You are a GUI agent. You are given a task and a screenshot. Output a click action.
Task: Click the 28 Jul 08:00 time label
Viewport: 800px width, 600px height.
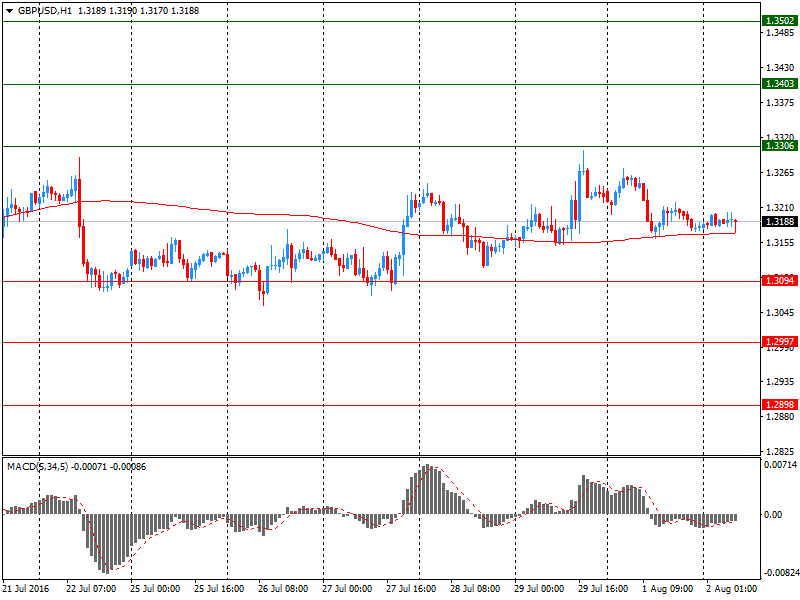pyautogui.click(x=475, y=589)
